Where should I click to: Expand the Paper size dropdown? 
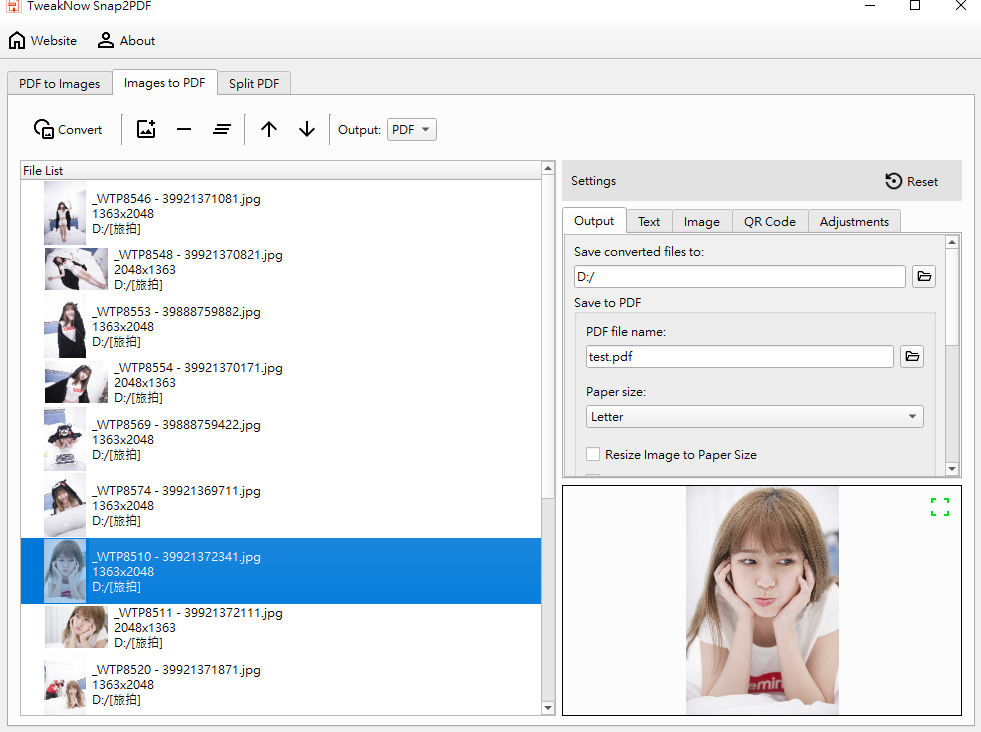pyautogui.click(x=755, y=417)
